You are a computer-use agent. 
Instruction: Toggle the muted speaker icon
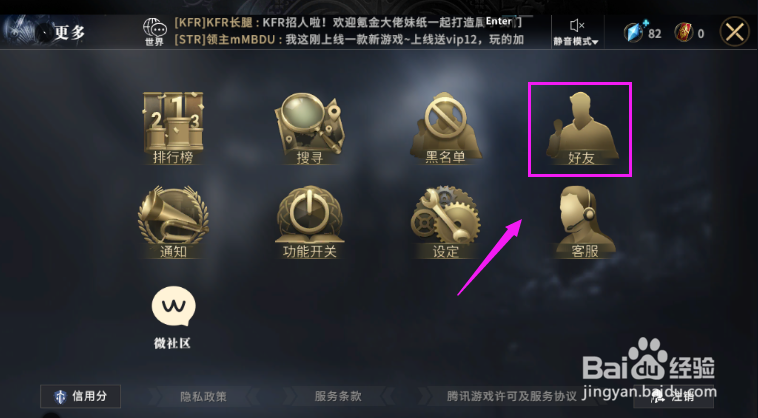pos(577,25)
